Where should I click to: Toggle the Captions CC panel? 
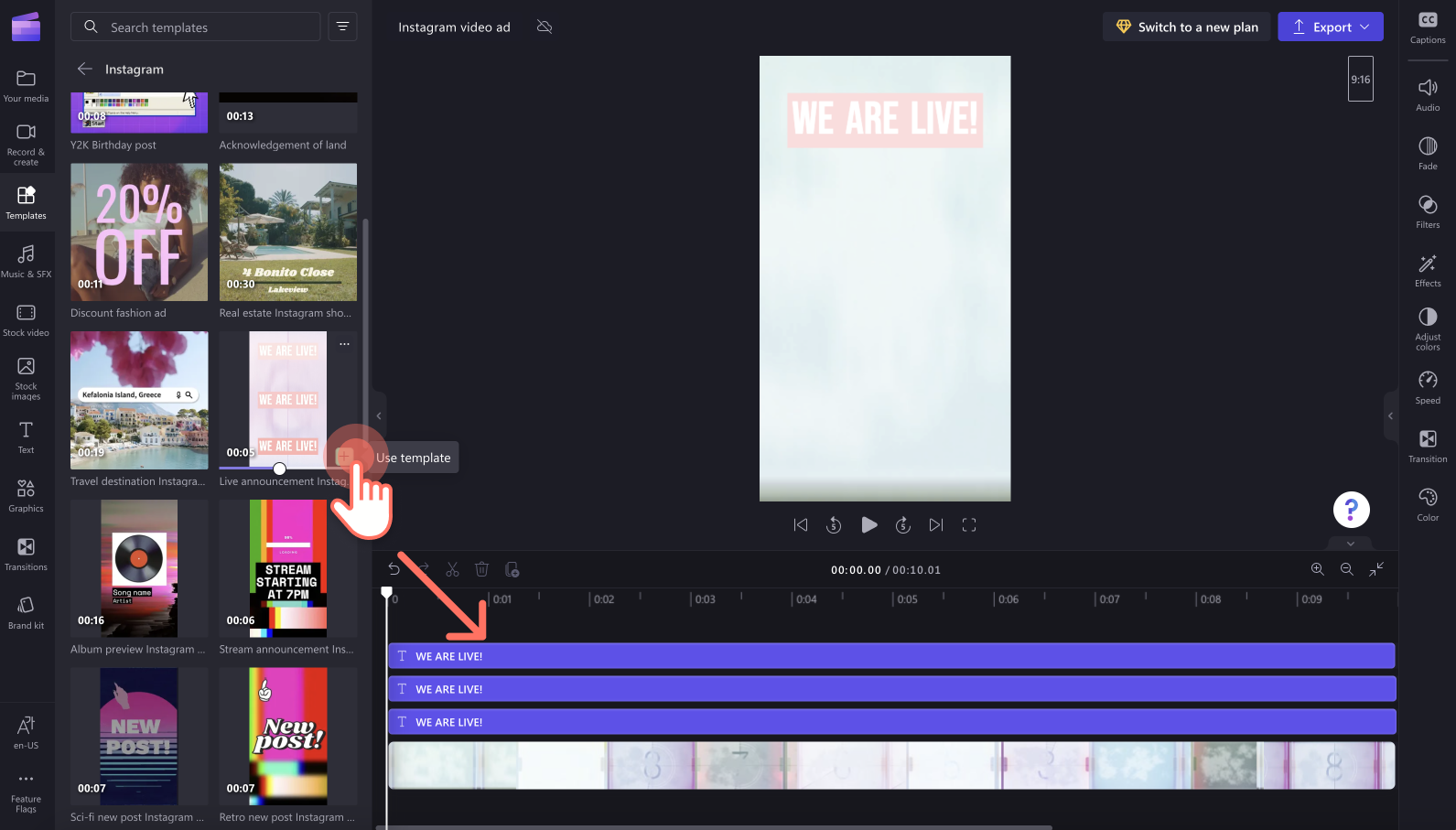(x=1428, y=27)
